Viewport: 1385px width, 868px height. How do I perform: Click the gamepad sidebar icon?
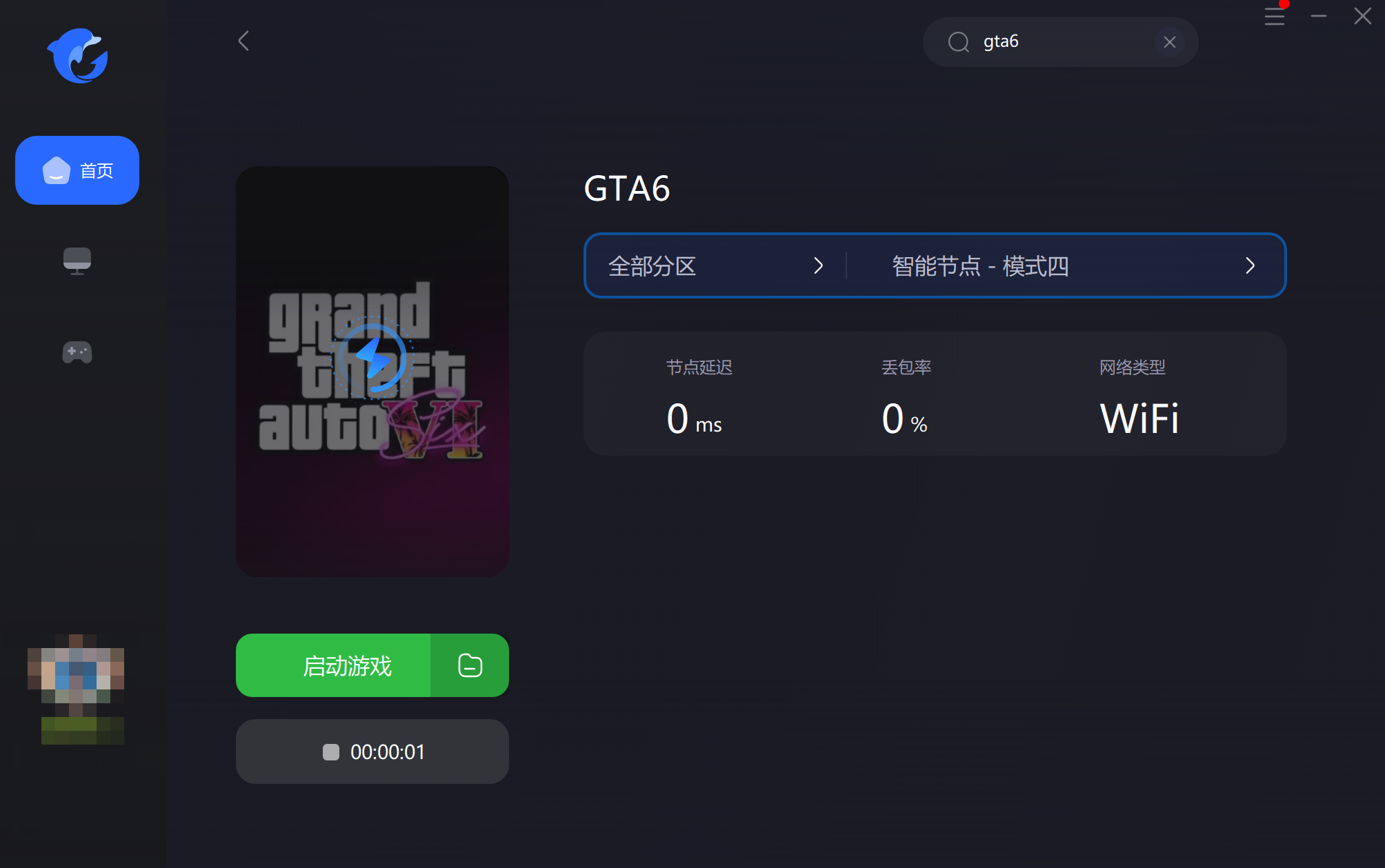coord(77,352)
